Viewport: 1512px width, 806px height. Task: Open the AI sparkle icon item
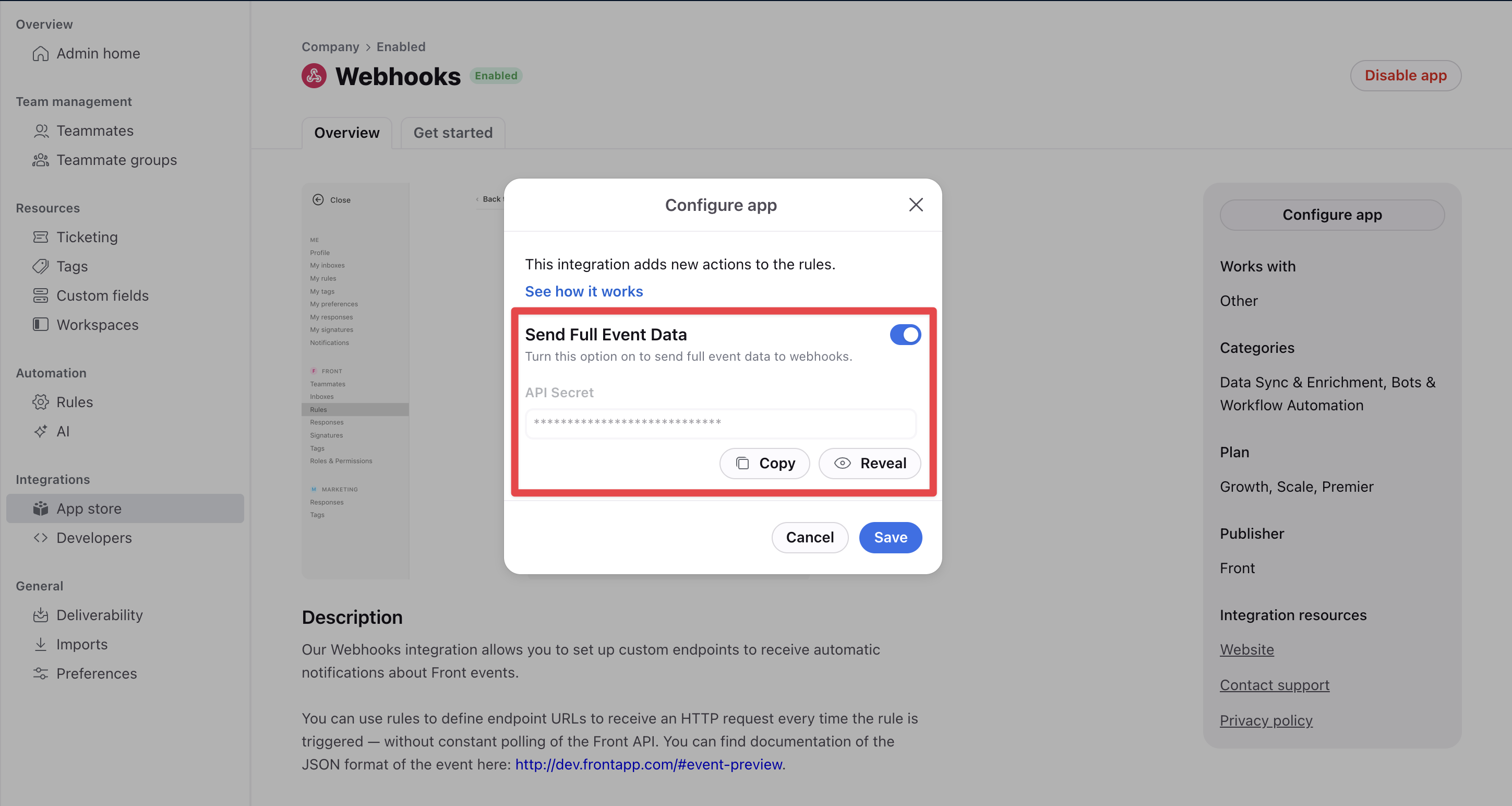(41, 432)
